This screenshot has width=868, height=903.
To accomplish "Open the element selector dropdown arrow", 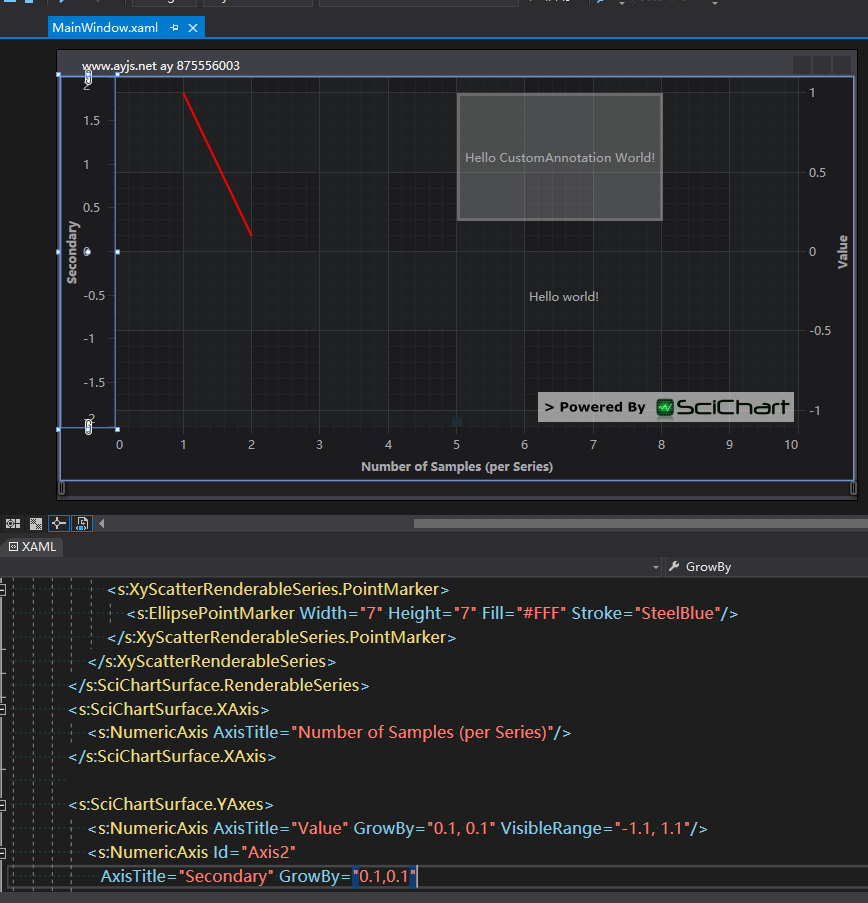I will click(656, 567).
